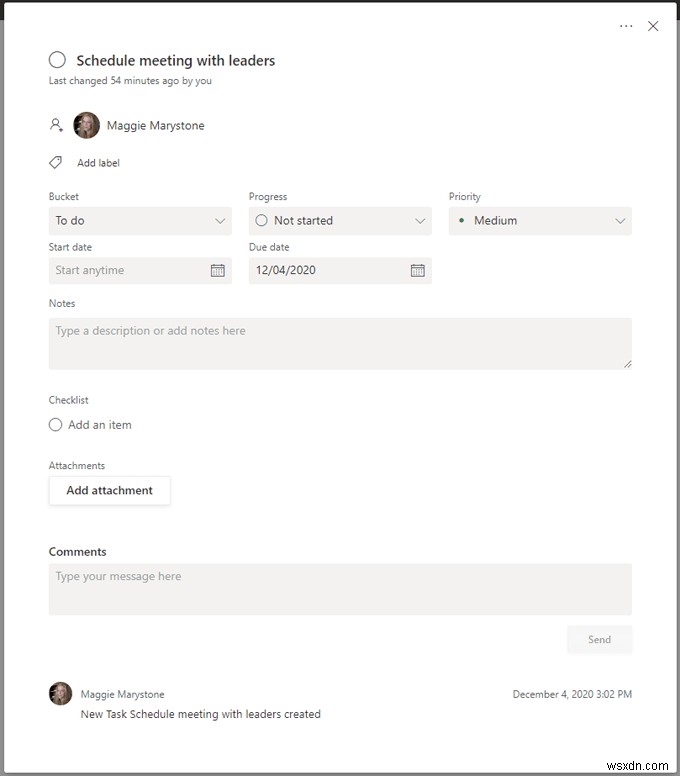680x776 pixels.
Task: Click the 'Last changed 54 minutes ago by you' text
Action: pos(130,81)
